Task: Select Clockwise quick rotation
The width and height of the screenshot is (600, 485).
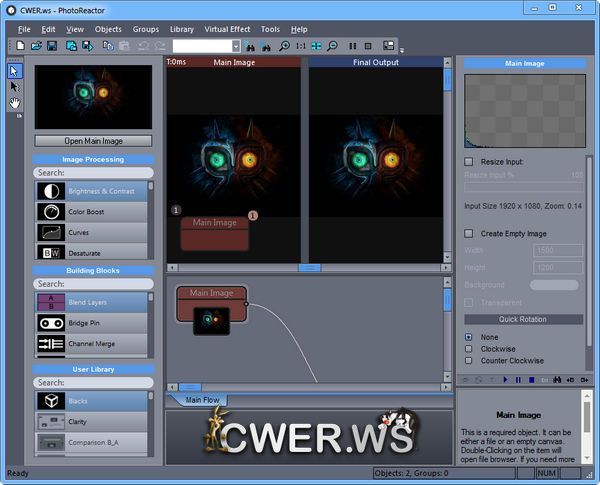Action: pos(469,349)
